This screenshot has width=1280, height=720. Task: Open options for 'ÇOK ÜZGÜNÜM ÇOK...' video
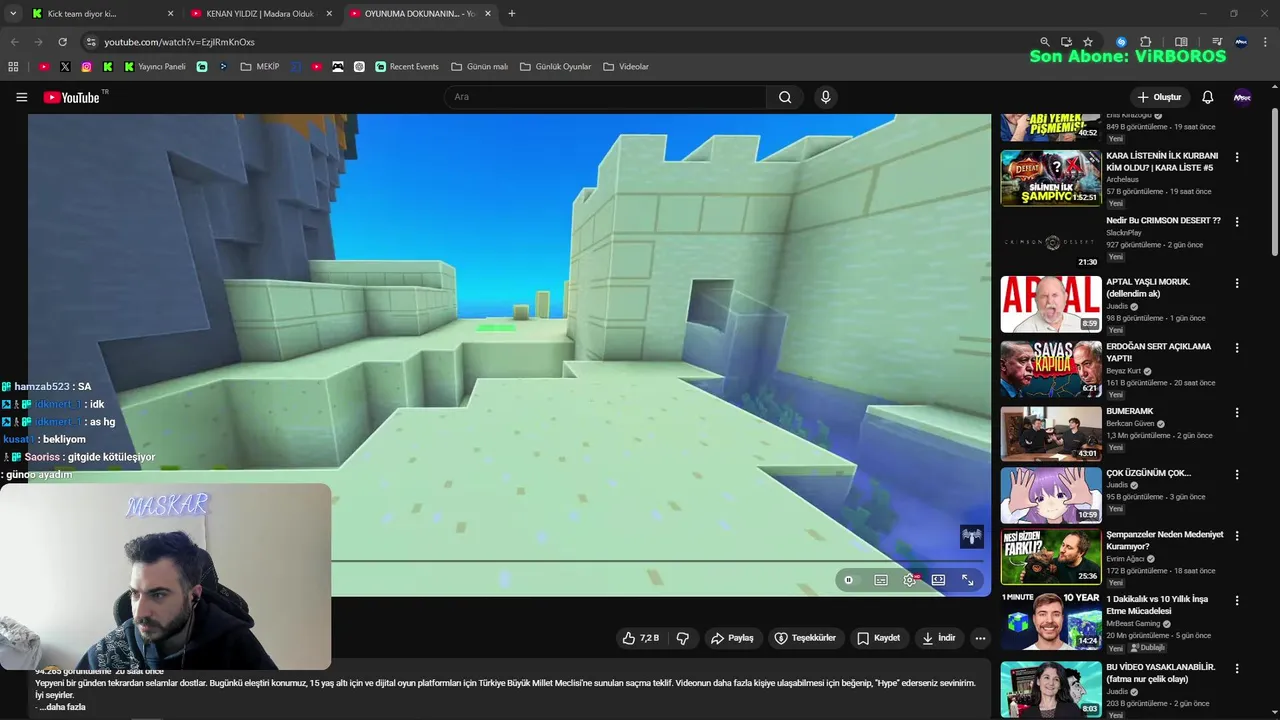(x=1237, y=475)
